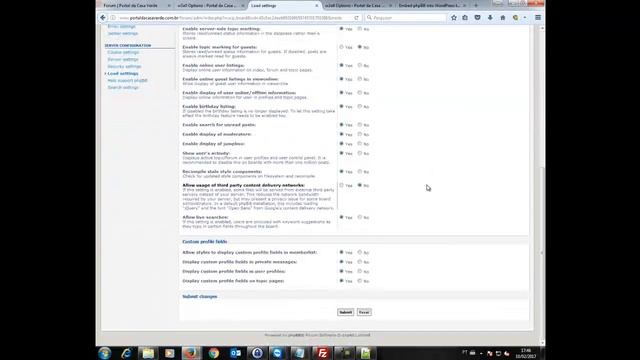This screenshot has height=360, width=640.
Task: Enable third party content delivery networks Yes
Action: [x=342, y=185]
